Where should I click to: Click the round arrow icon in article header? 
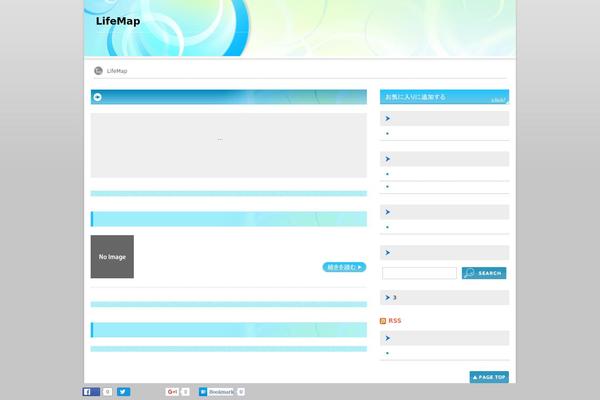(x=98, y=97)
